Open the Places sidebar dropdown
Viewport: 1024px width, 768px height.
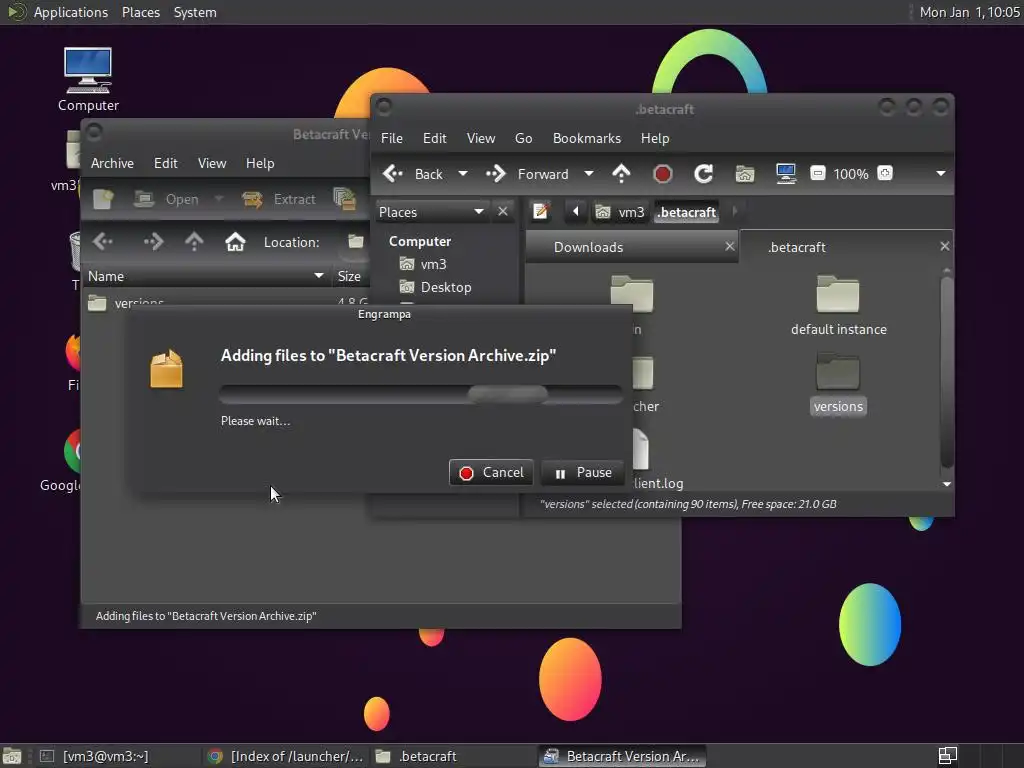[432, 212]
